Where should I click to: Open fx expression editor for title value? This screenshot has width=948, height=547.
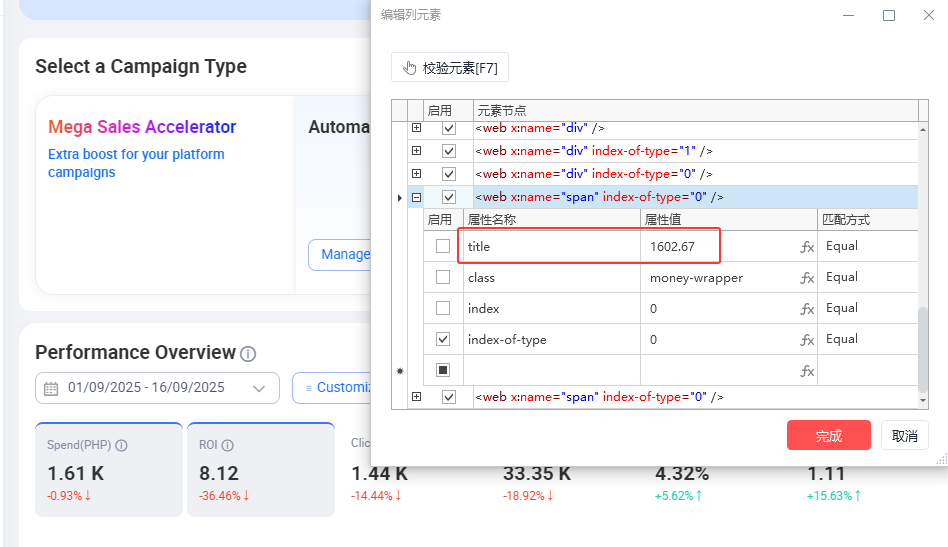807,247
